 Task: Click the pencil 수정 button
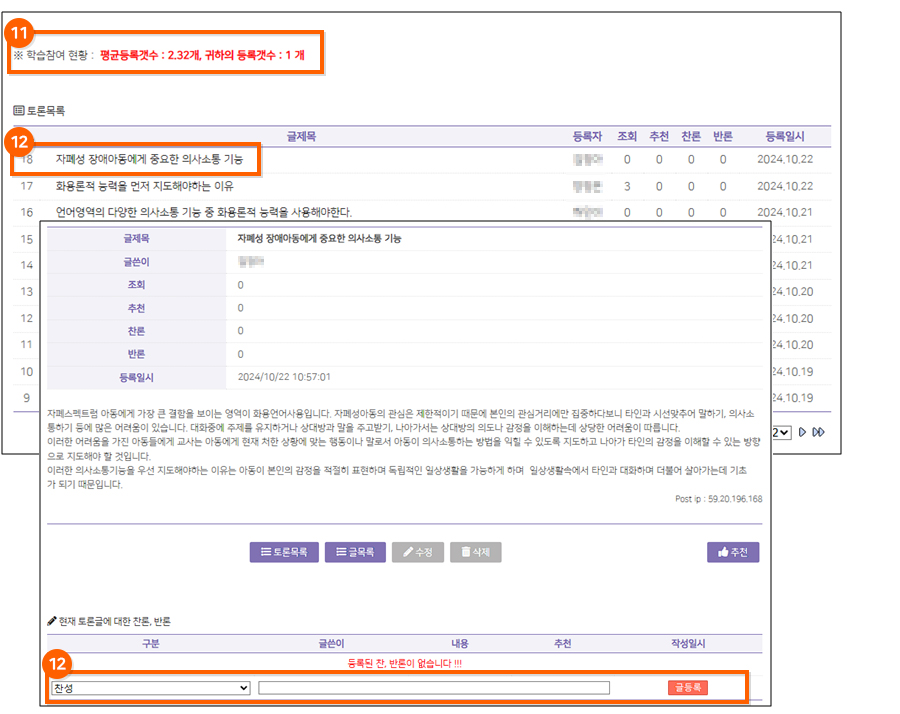pos(417,552)
